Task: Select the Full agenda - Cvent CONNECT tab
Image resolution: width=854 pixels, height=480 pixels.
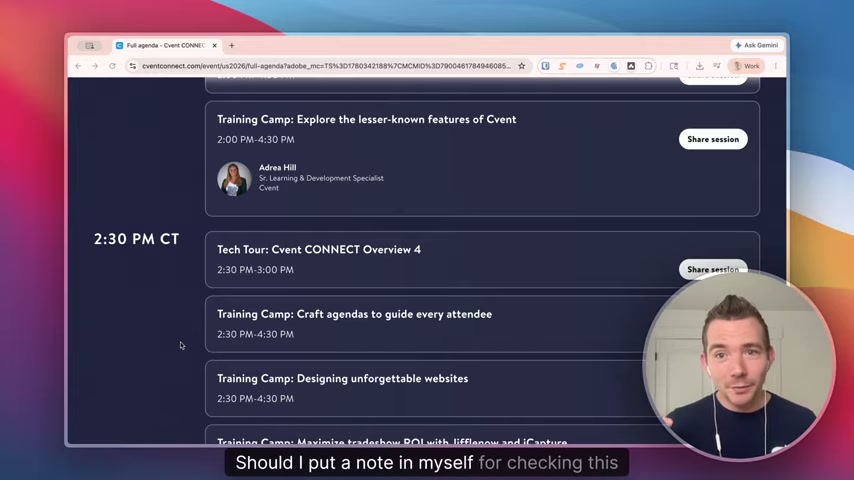Action: click(166, 46)
